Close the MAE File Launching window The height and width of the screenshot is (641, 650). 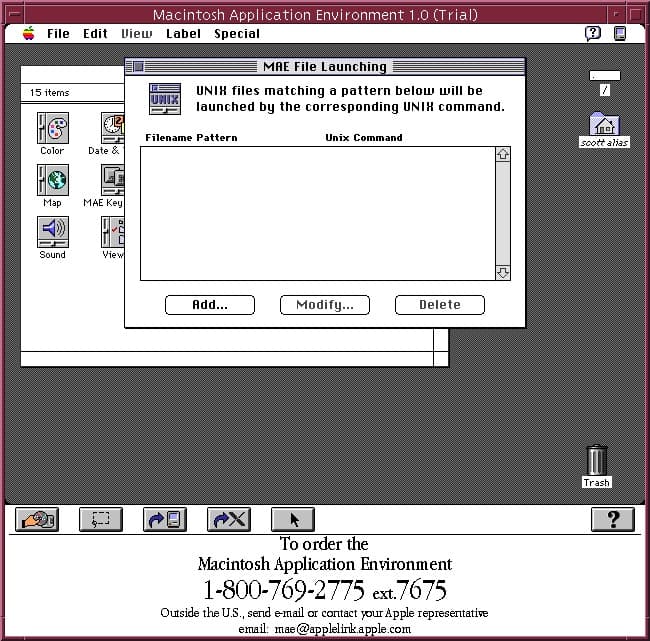[138, 66]
